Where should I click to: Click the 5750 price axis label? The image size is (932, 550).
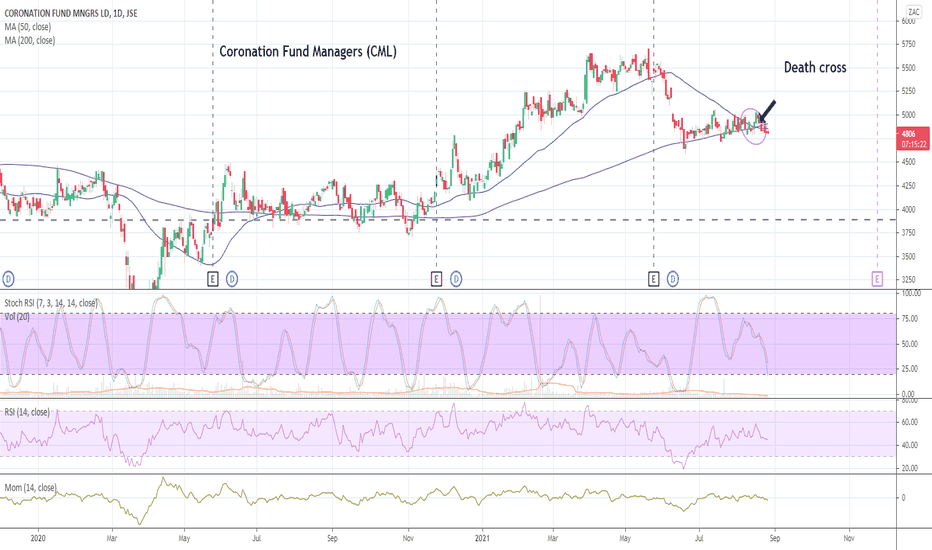click(x=908, y=44)
